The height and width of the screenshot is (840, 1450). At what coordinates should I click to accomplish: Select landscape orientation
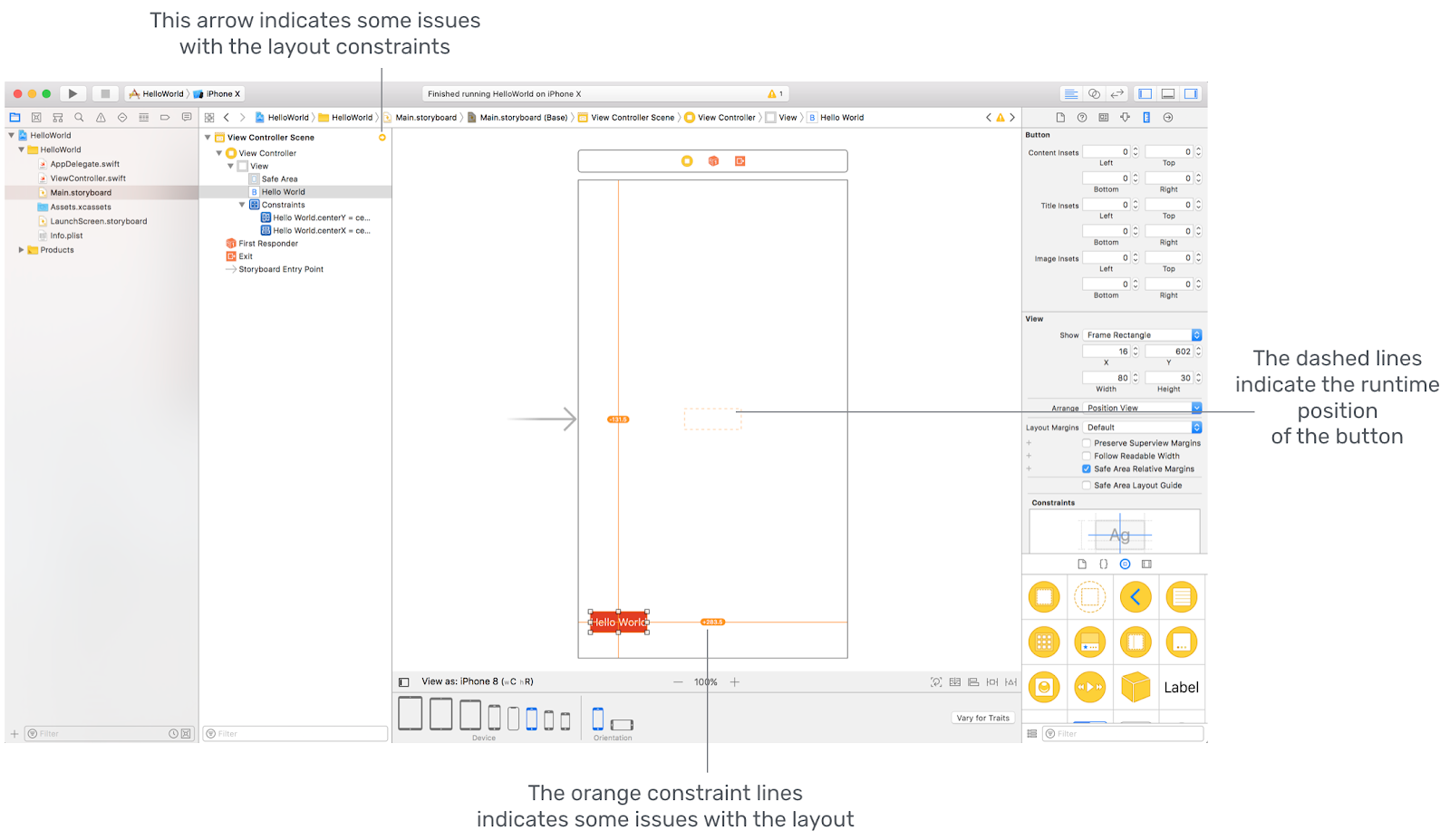(622, 724)
